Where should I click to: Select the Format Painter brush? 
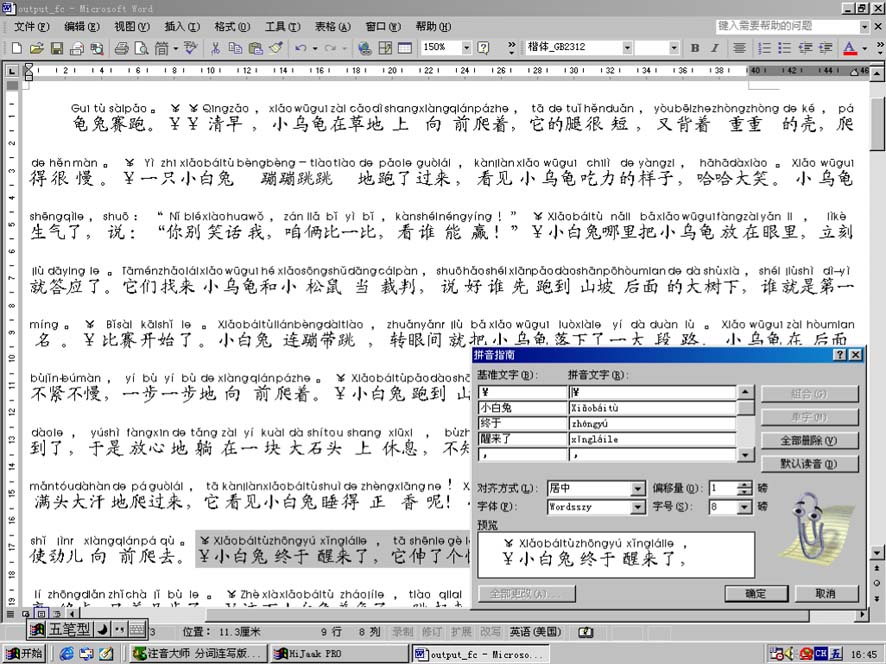point(276,48)
